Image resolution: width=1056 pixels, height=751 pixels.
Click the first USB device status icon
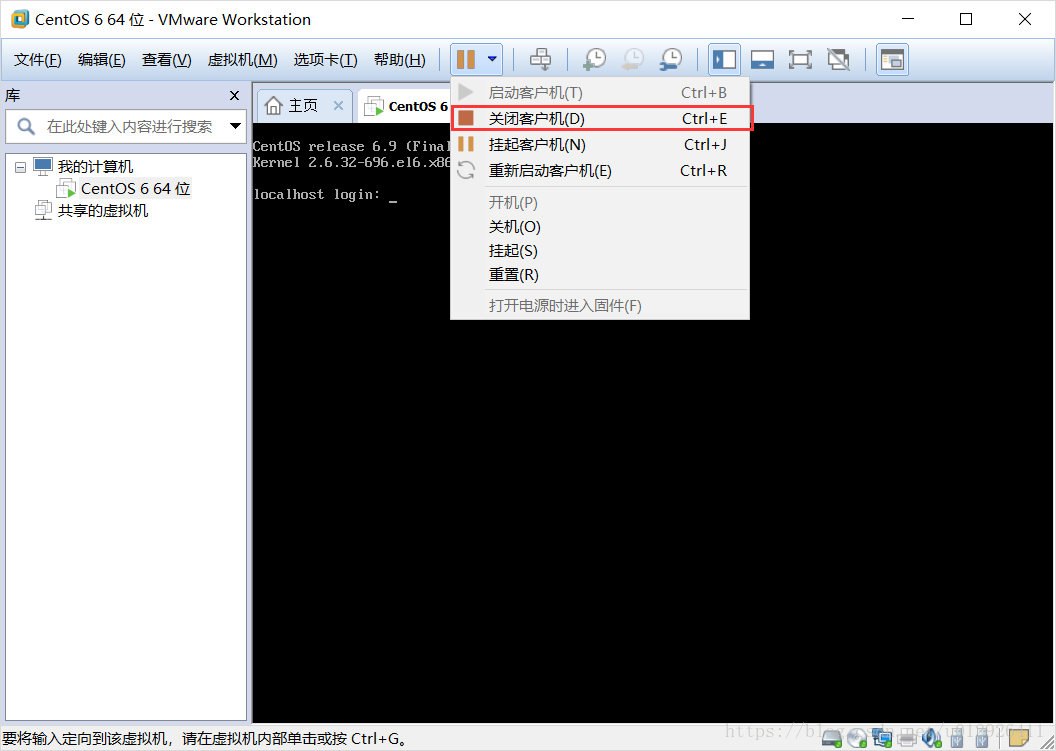tap(956, 739)
